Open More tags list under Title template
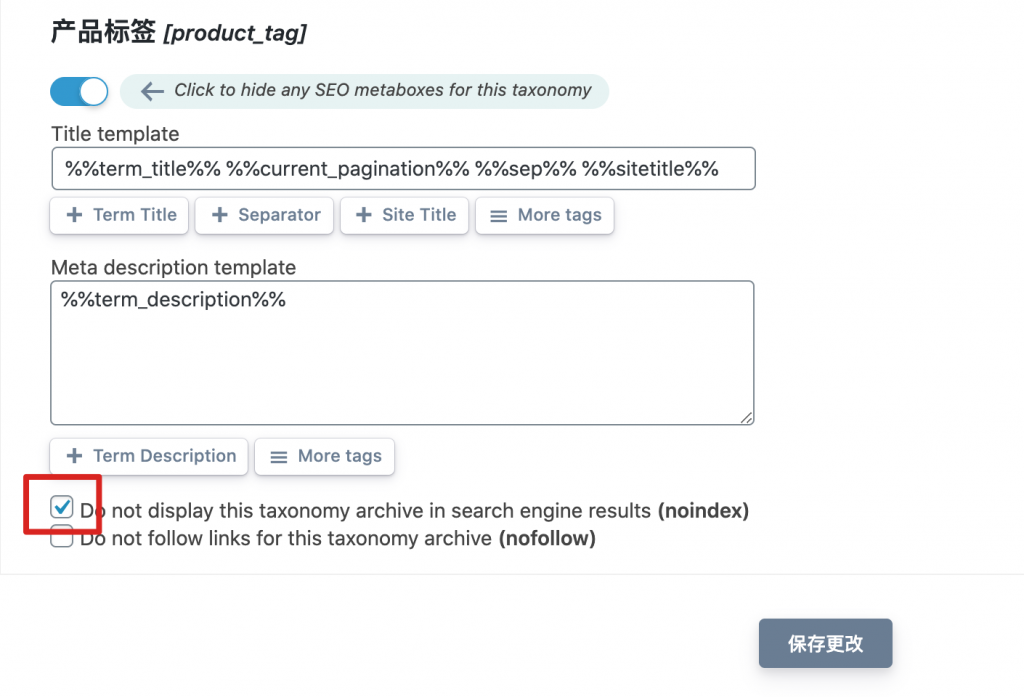The image size is (1024, 697). [545, 215]
